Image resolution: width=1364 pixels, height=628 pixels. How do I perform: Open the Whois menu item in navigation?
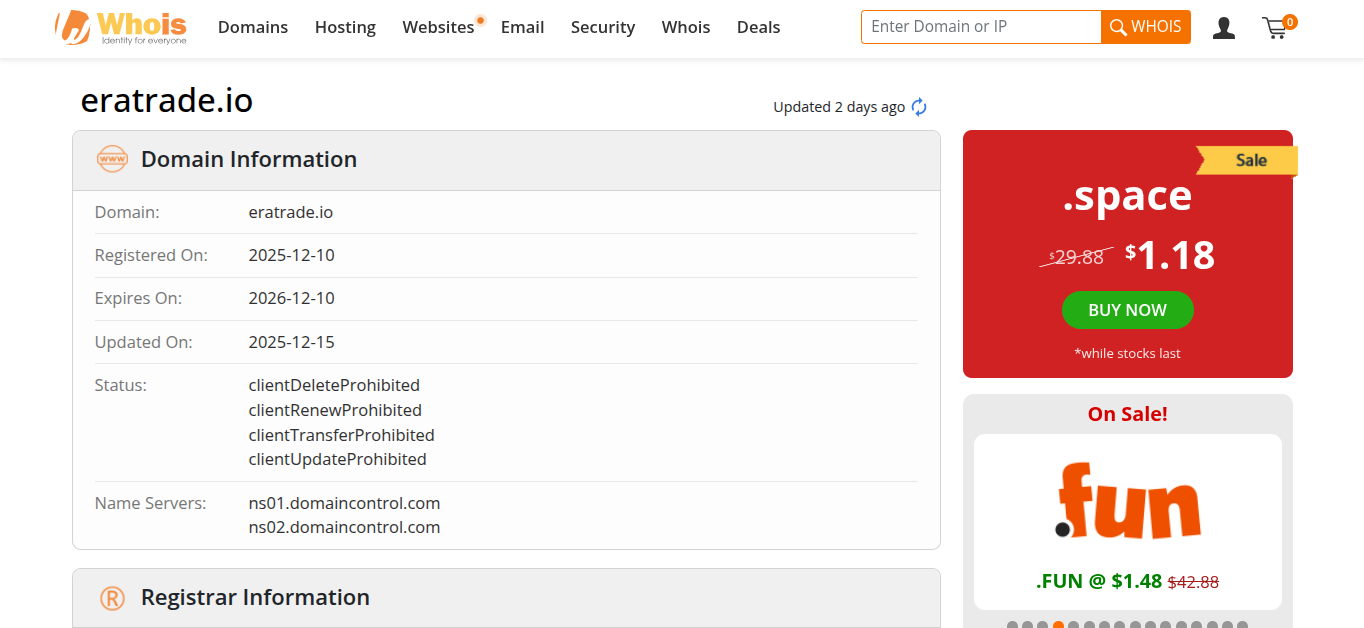pyautogui.click(x=686, y=27)
